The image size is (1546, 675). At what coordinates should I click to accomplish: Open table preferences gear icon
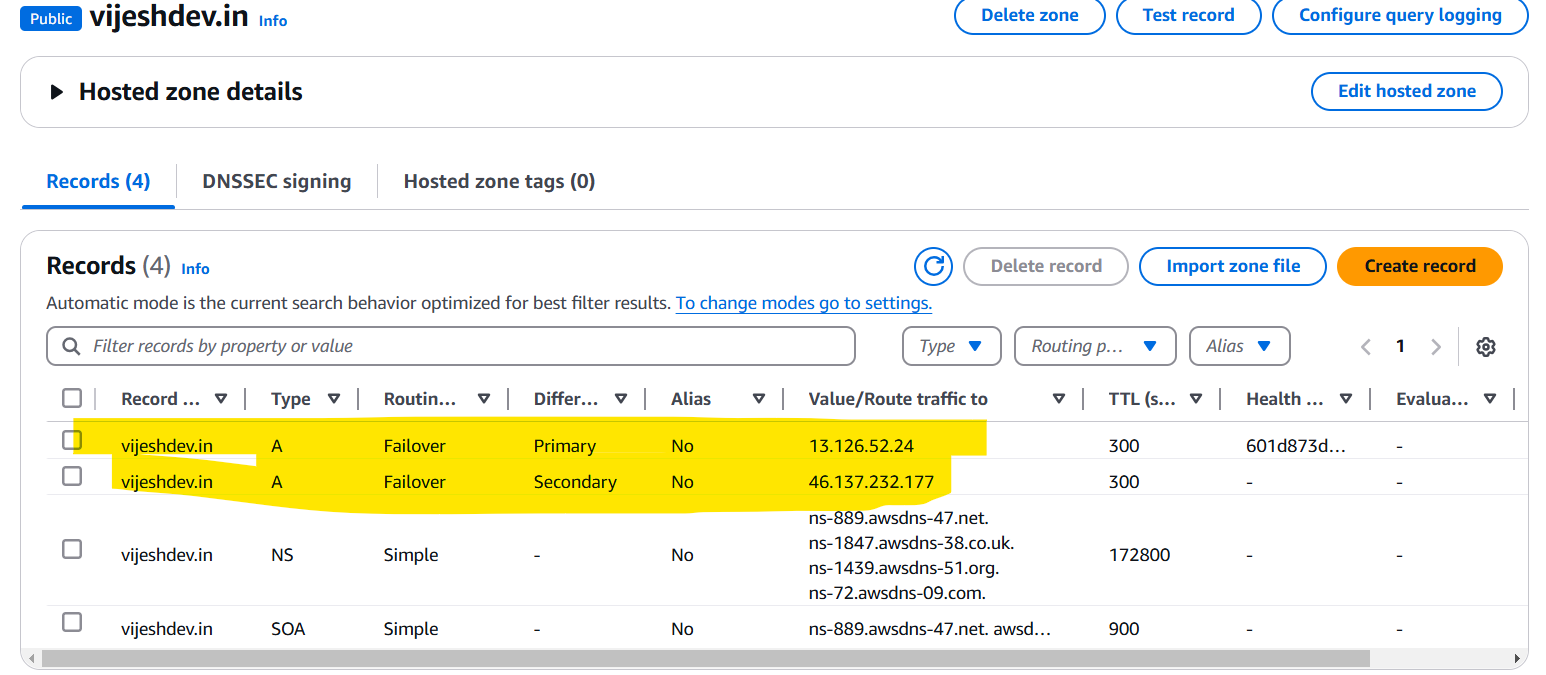[x=1486, y=347]
